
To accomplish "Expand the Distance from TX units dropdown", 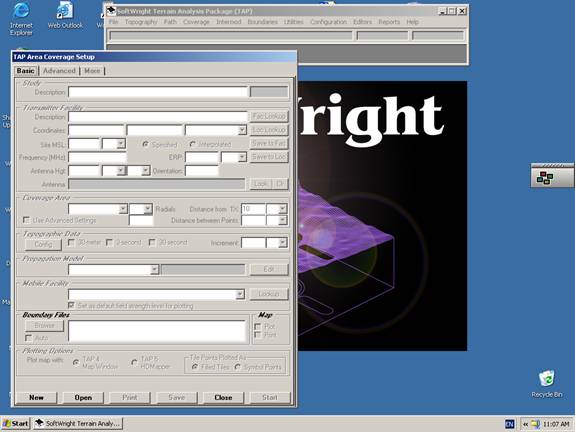I will point(282,209).
